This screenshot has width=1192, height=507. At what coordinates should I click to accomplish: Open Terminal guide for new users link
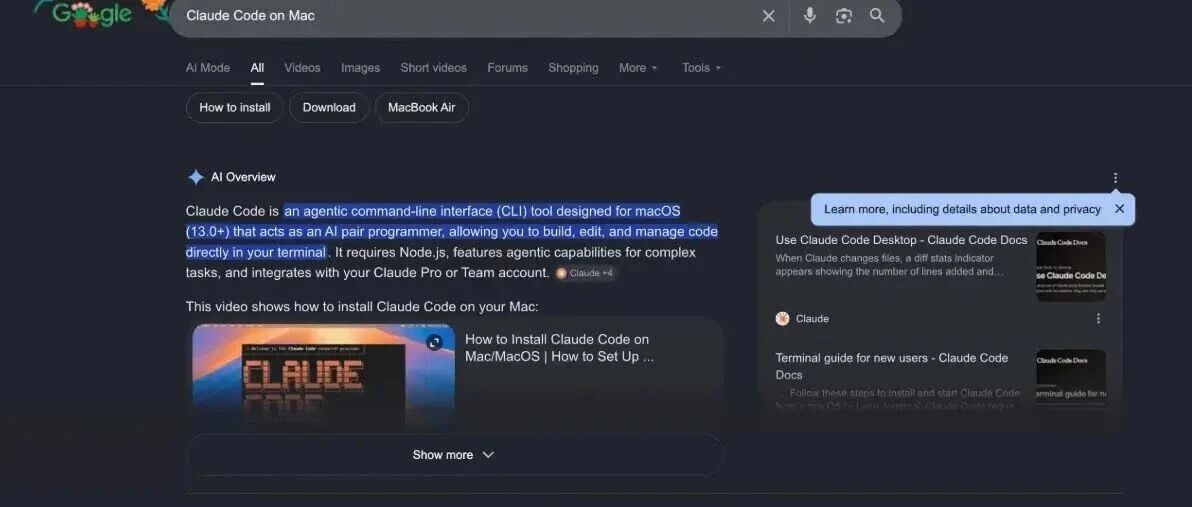tap(892, 366)
